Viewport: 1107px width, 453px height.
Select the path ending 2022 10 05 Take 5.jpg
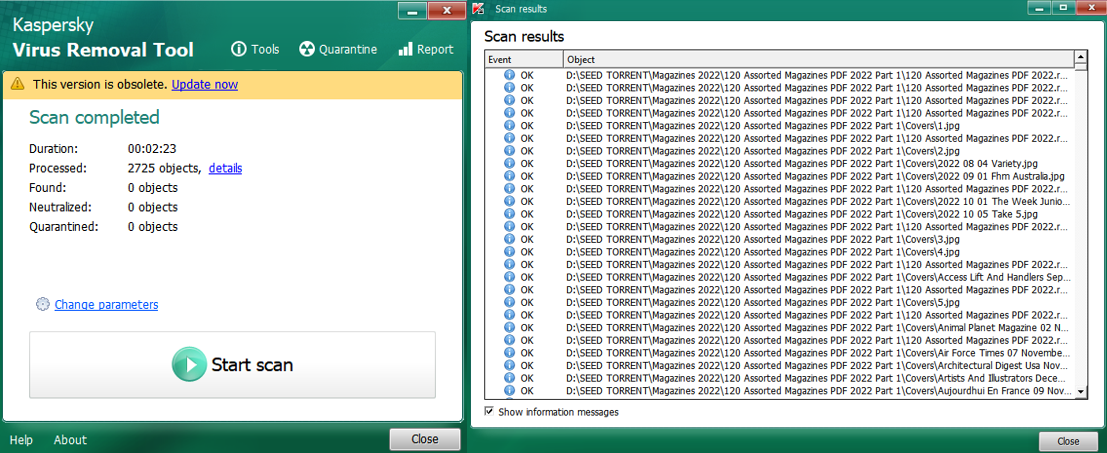[x=801, y=214]
